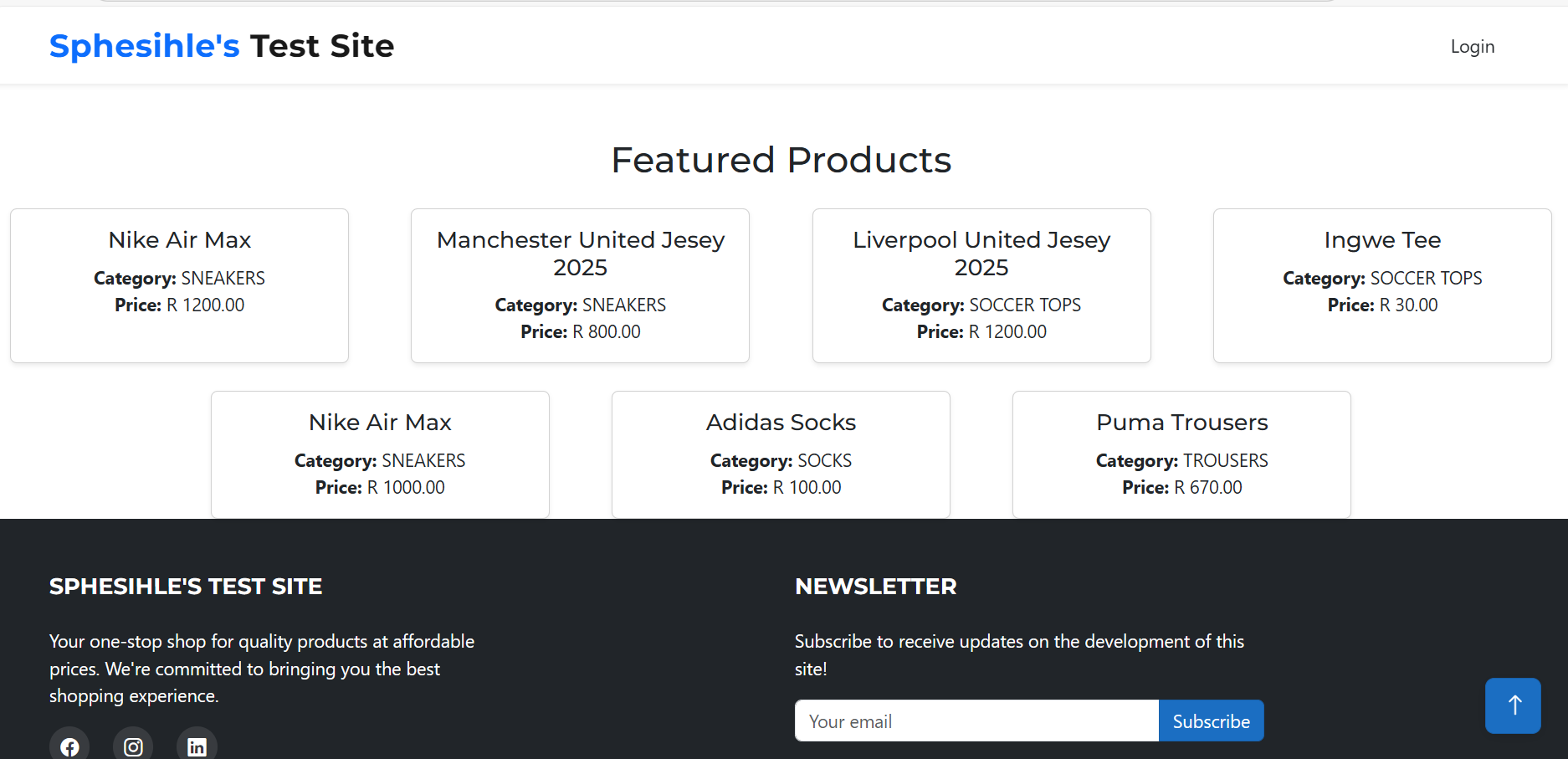Screen dimensions: 1568x759
Task: Select the Manchester United Jesey 2025 card
Action: [x=580, y=285]
